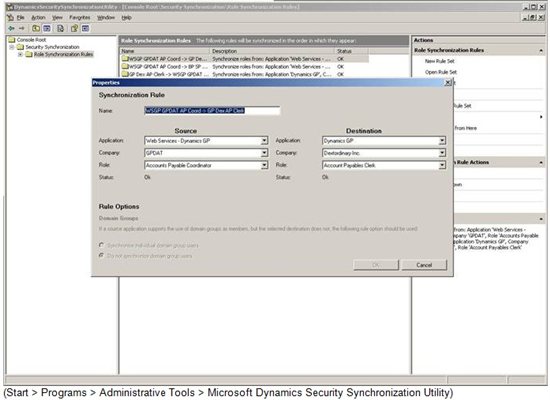Viewport: 550px width, 400px height.
Task: Select Role Synchronization Rules tree label
Action: [63, 54]
